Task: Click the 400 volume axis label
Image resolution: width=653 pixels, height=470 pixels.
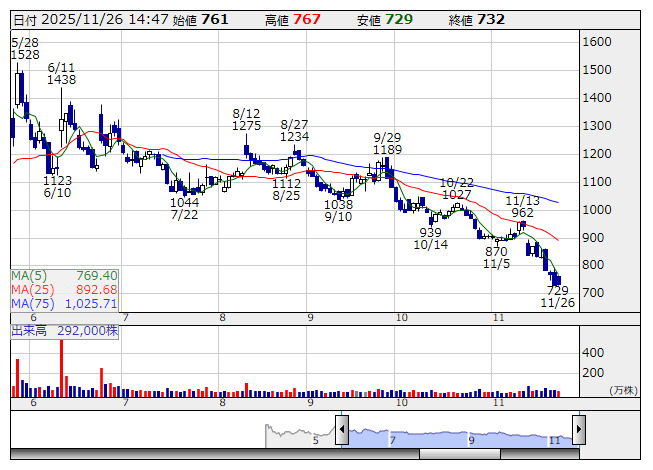Action: click(593, 353)
